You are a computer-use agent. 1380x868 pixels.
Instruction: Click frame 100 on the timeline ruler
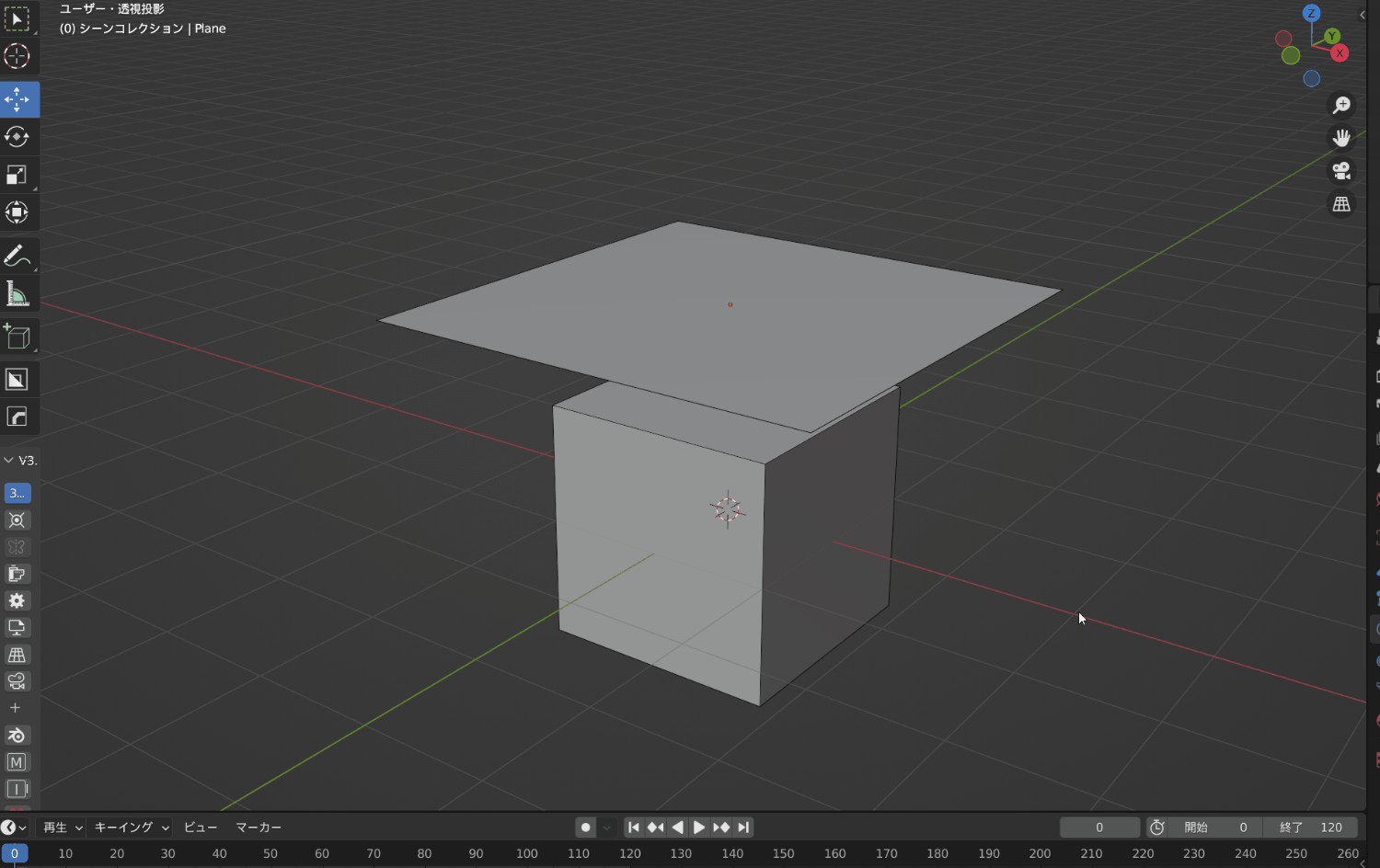point(527,853)
